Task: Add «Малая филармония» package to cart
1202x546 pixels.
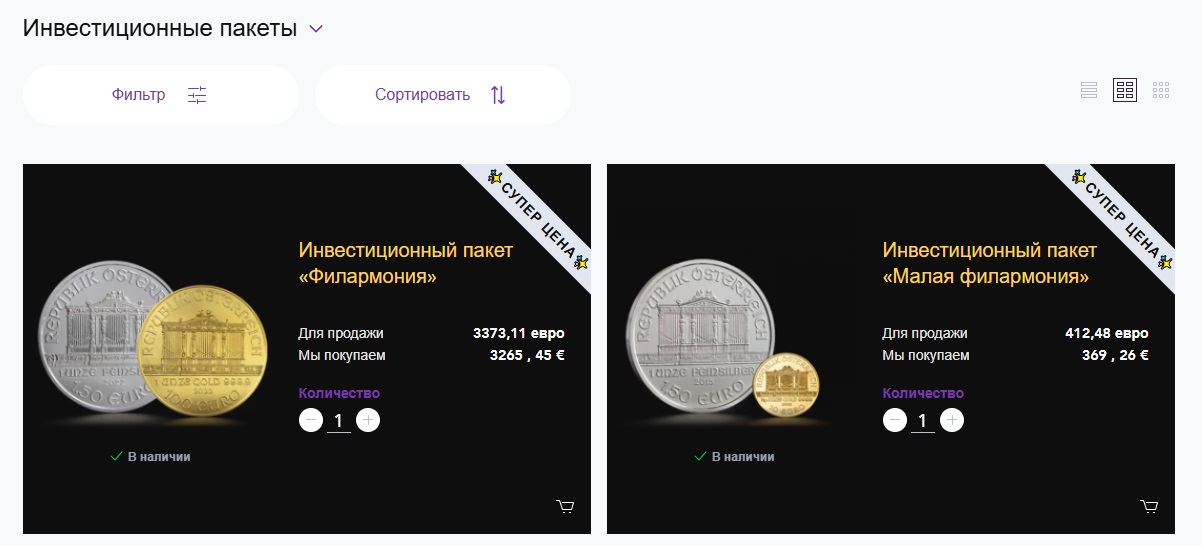Action: (x=1149, y=507)
